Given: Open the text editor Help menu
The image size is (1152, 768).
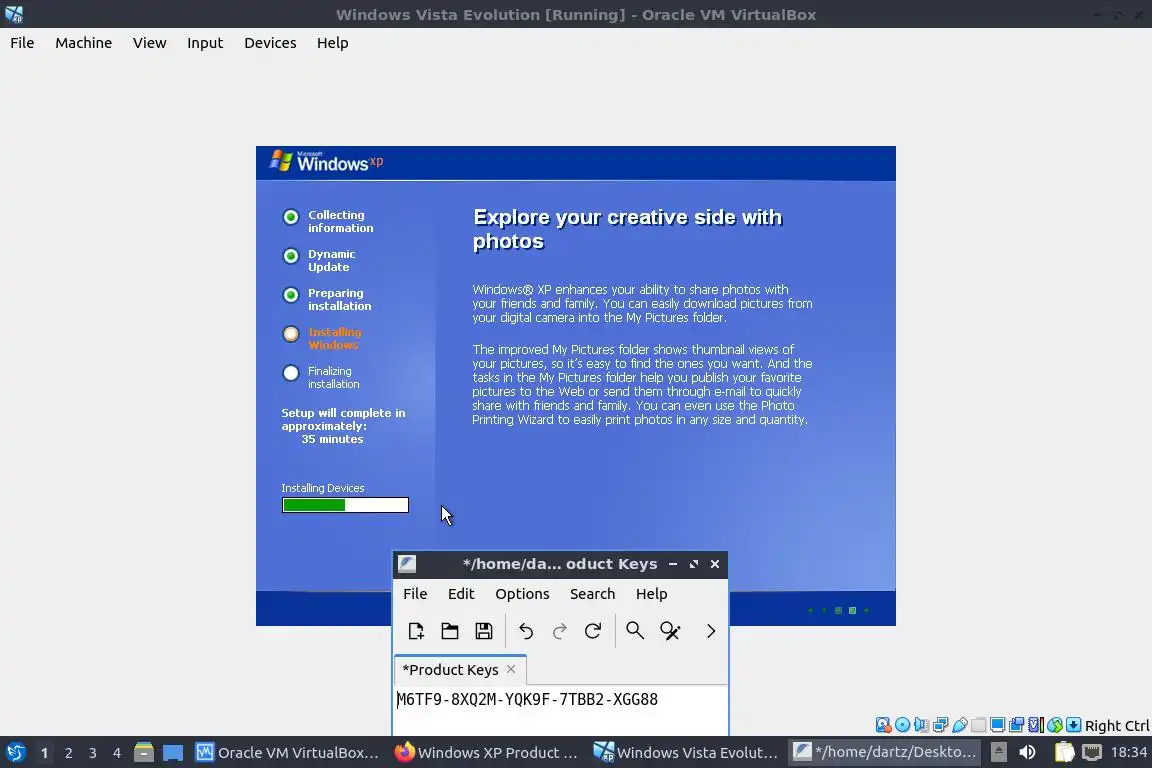Looking at the screenshot, I should (x=652, y=594).
